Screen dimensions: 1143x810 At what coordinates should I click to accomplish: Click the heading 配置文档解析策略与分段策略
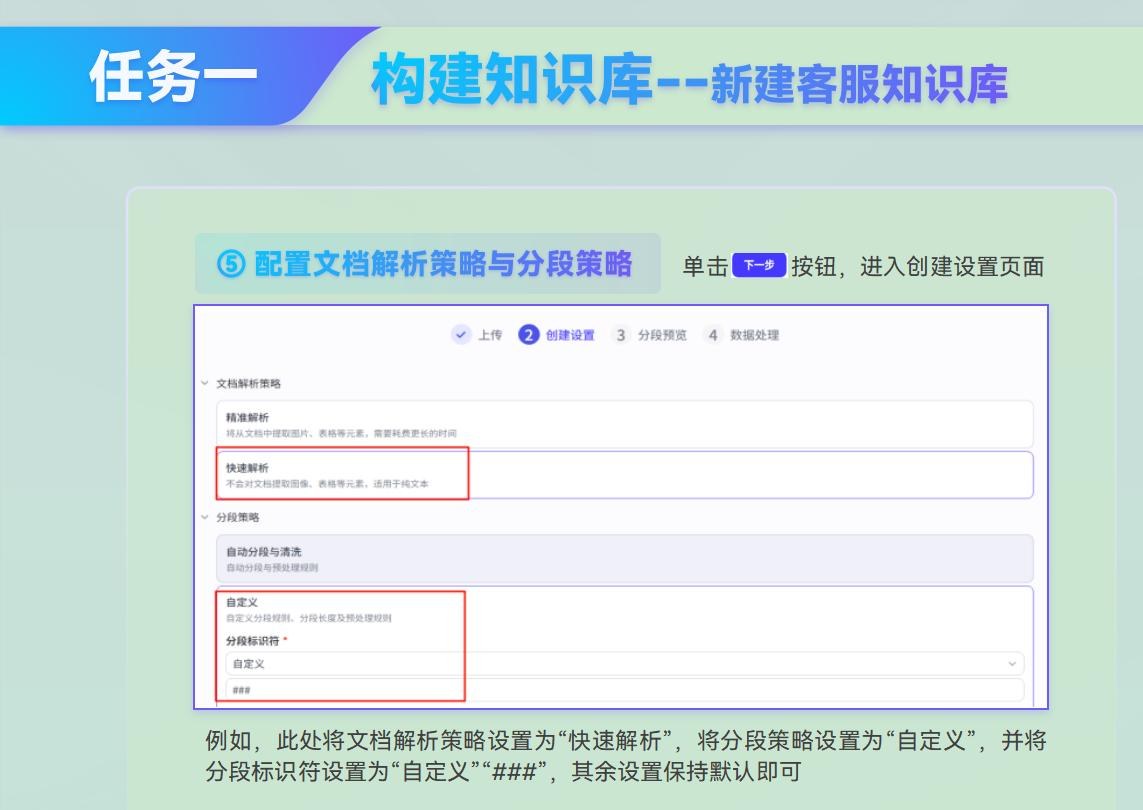pos(424,263)
